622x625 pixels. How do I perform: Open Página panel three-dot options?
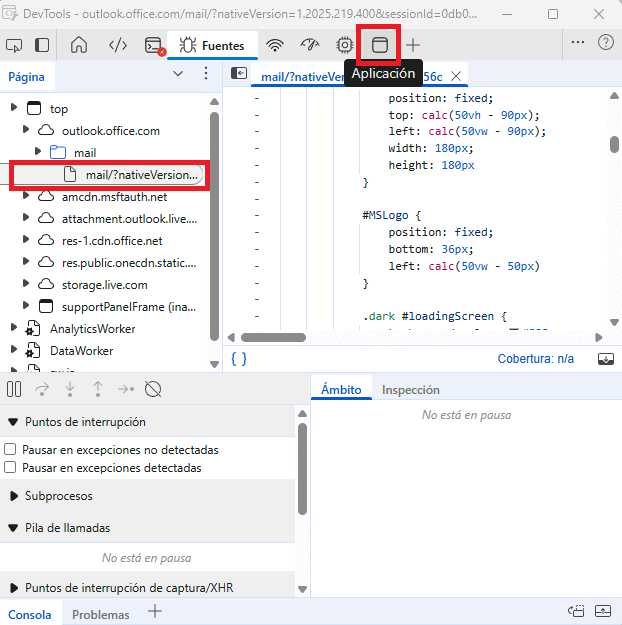(206, 73)
